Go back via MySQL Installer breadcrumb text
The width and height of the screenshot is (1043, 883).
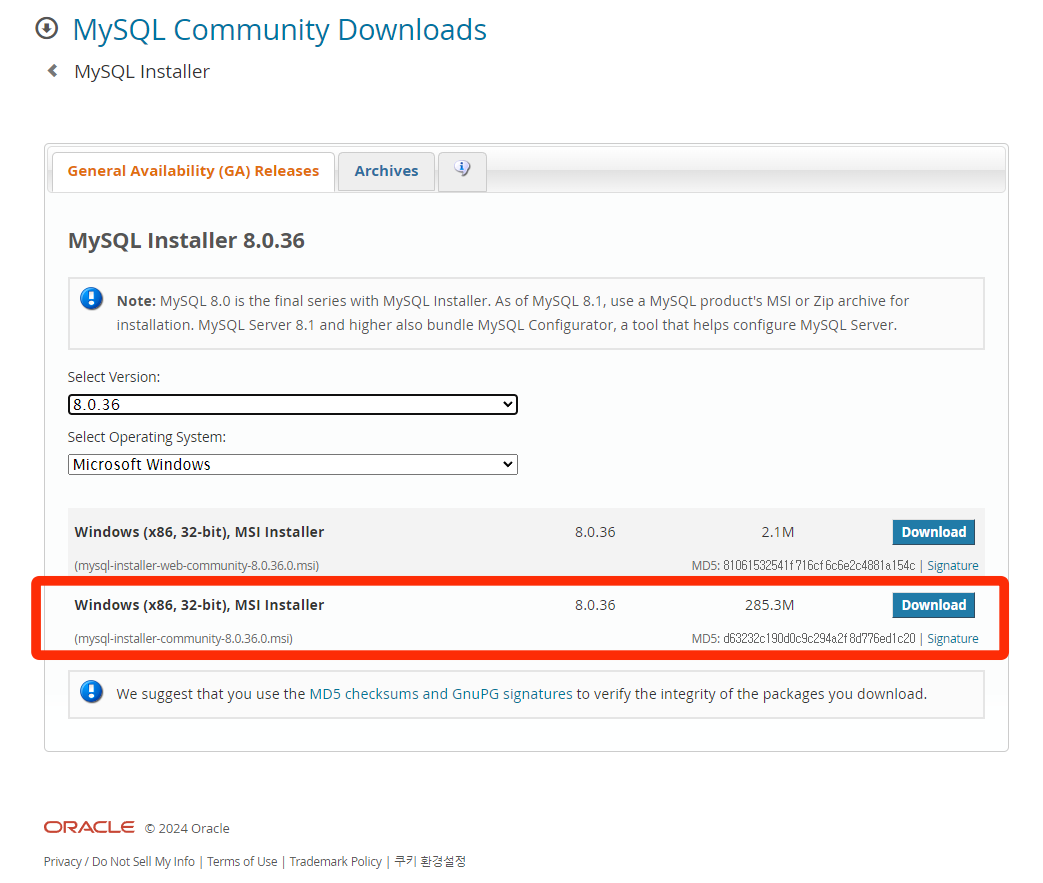coord(142,71)
